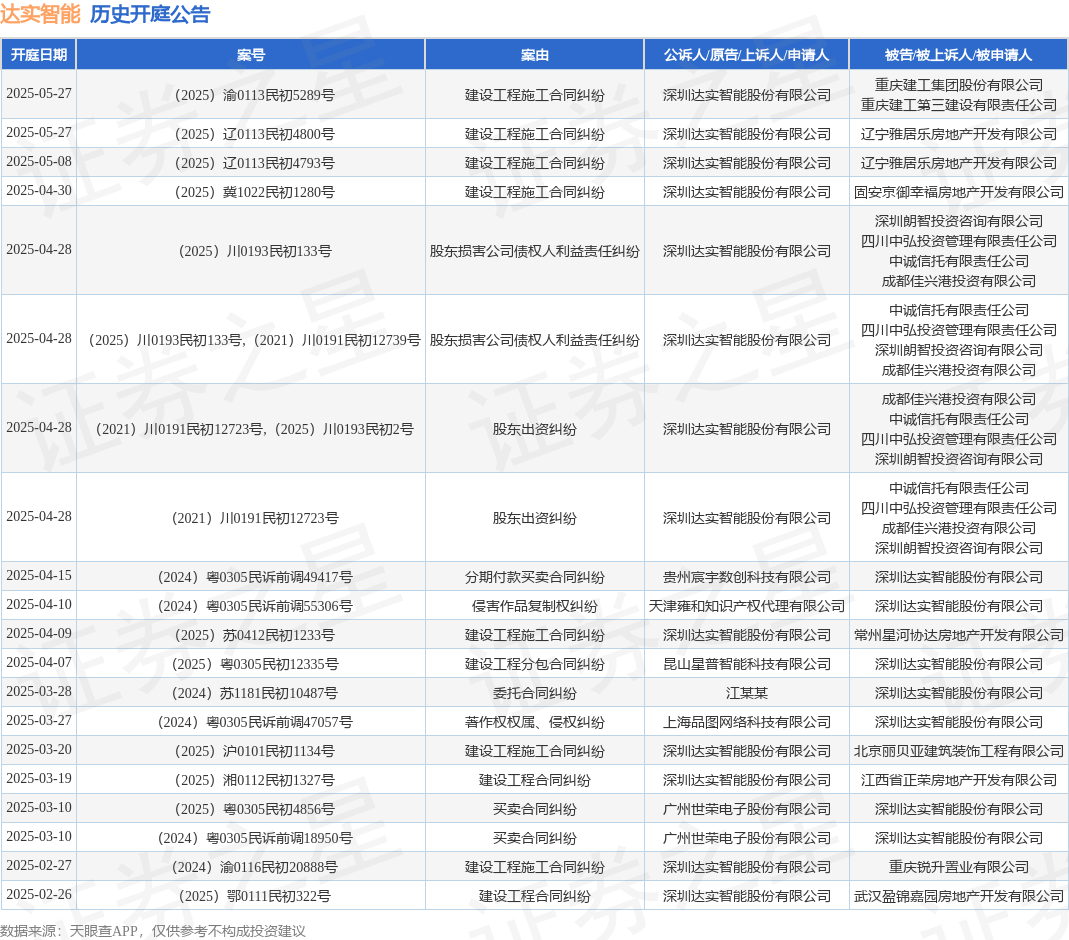The width and height of the screenshot is (1069, 940).
Task: Click the date 2025-03-28
Action: coord(39,692)
